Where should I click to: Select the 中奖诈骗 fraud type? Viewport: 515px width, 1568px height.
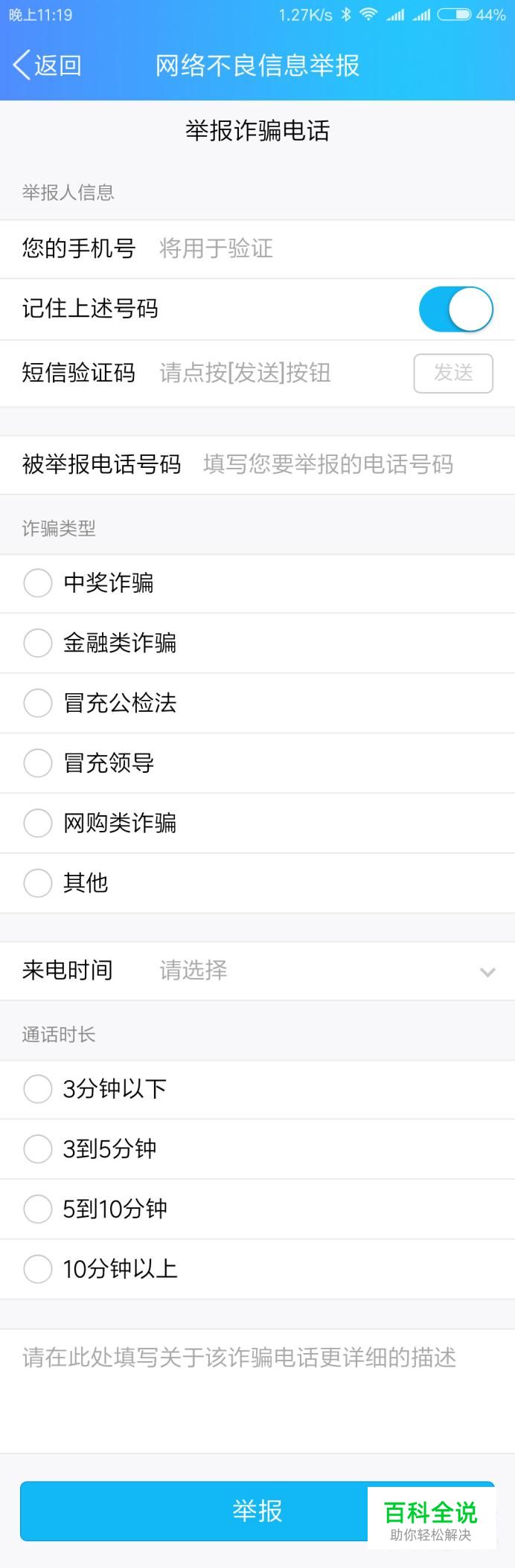[38, 583]
